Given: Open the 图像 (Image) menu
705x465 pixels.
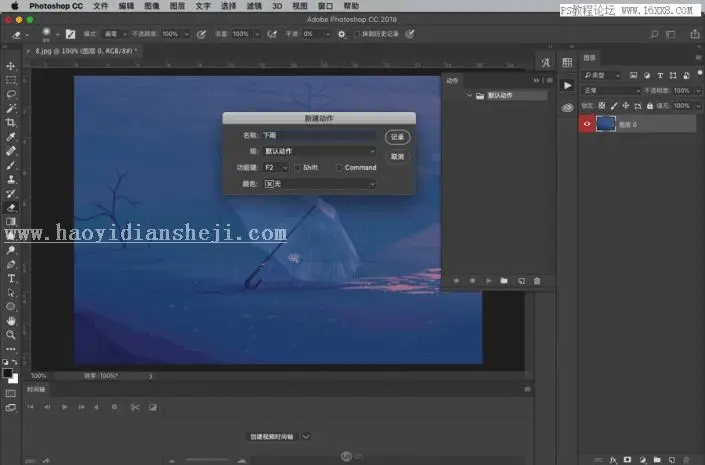Looking at the screenshot, I should point(152,6).
